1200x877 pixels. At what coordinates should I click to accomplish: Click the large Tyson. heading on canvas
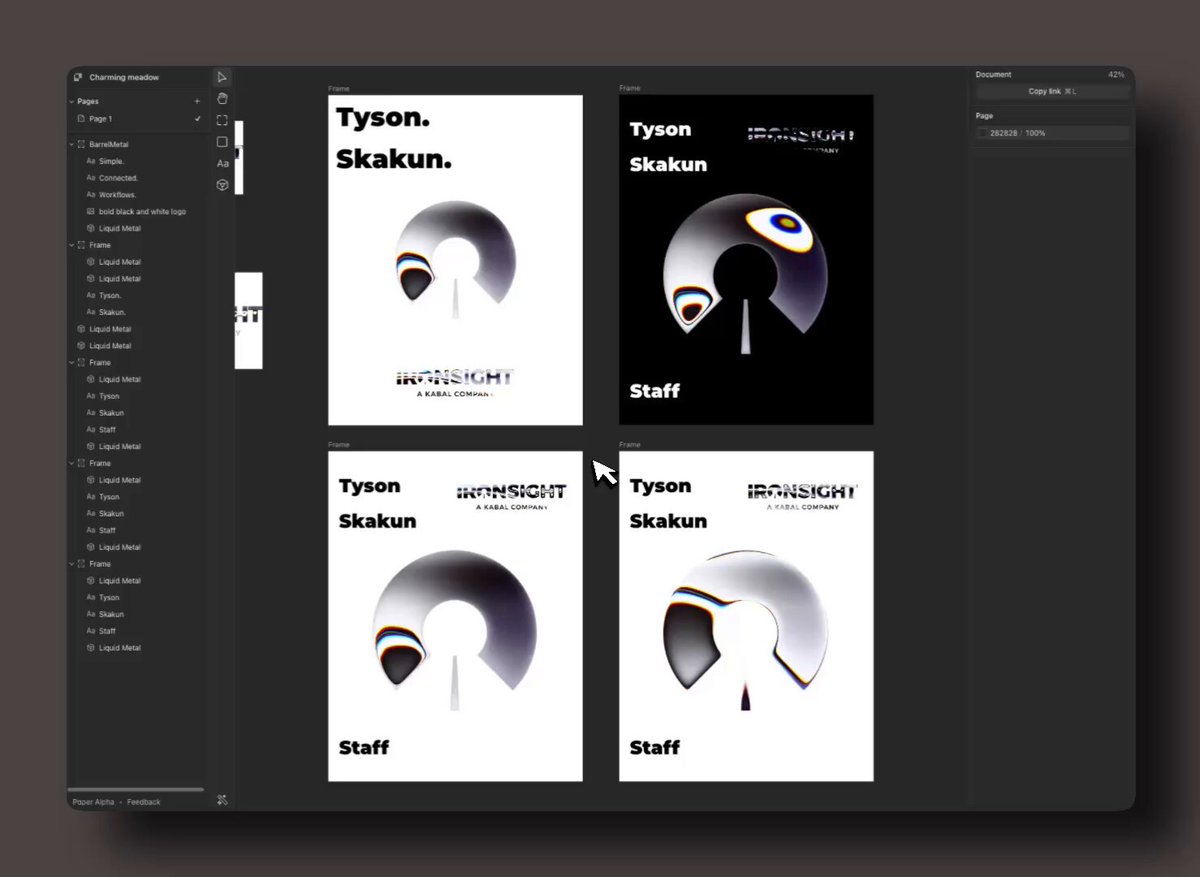point(383,118)
